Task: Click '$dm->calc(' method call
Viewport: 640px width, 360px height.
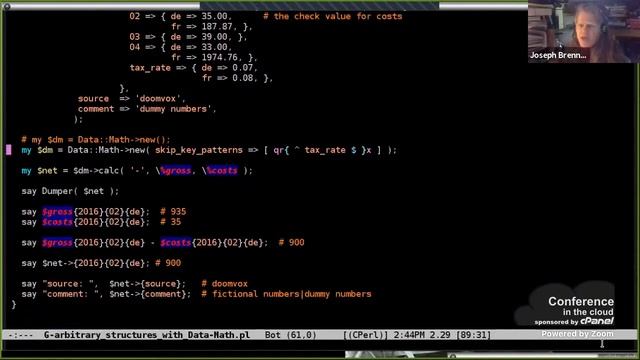Action: 98,171
